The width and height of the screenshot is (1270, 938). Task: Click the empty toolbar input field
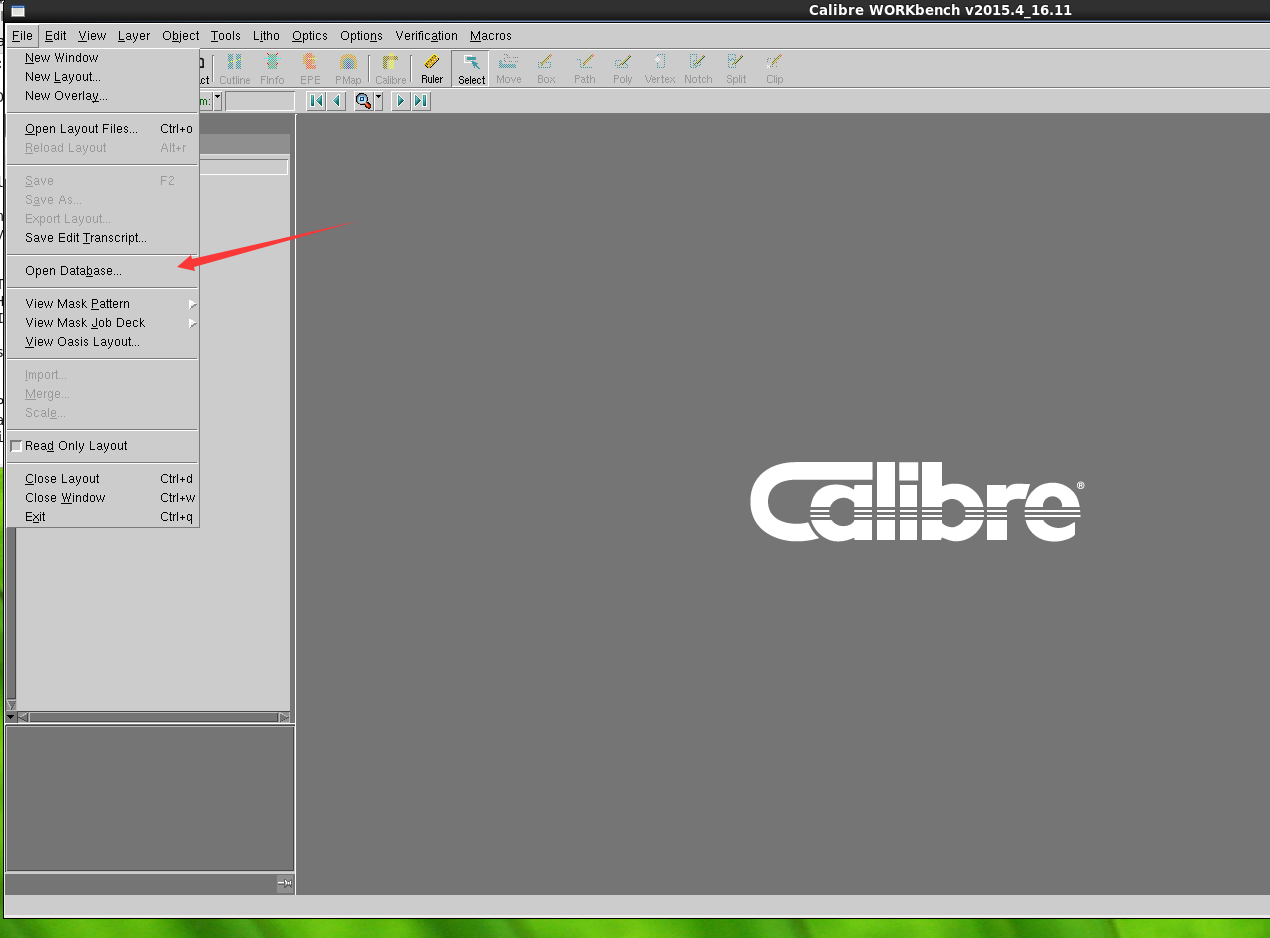click(260, 101)
